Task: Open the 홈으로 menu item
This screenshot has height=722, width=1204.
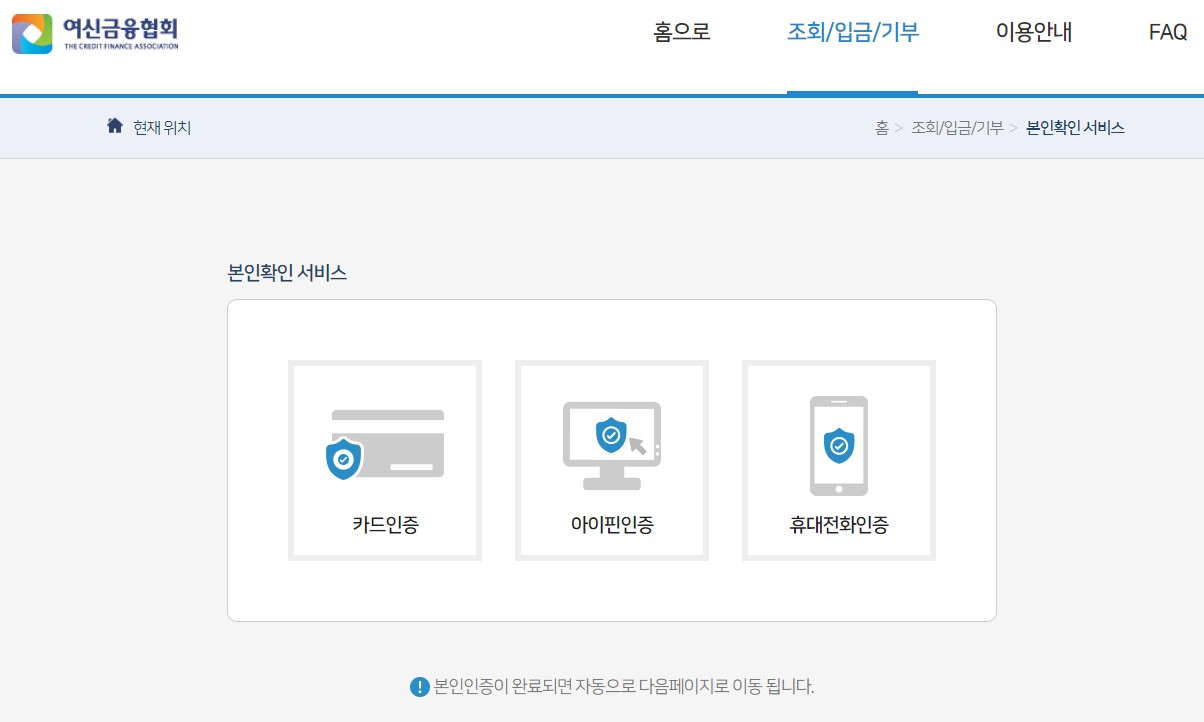Action: pyautogui.click(x=680, y=32)
